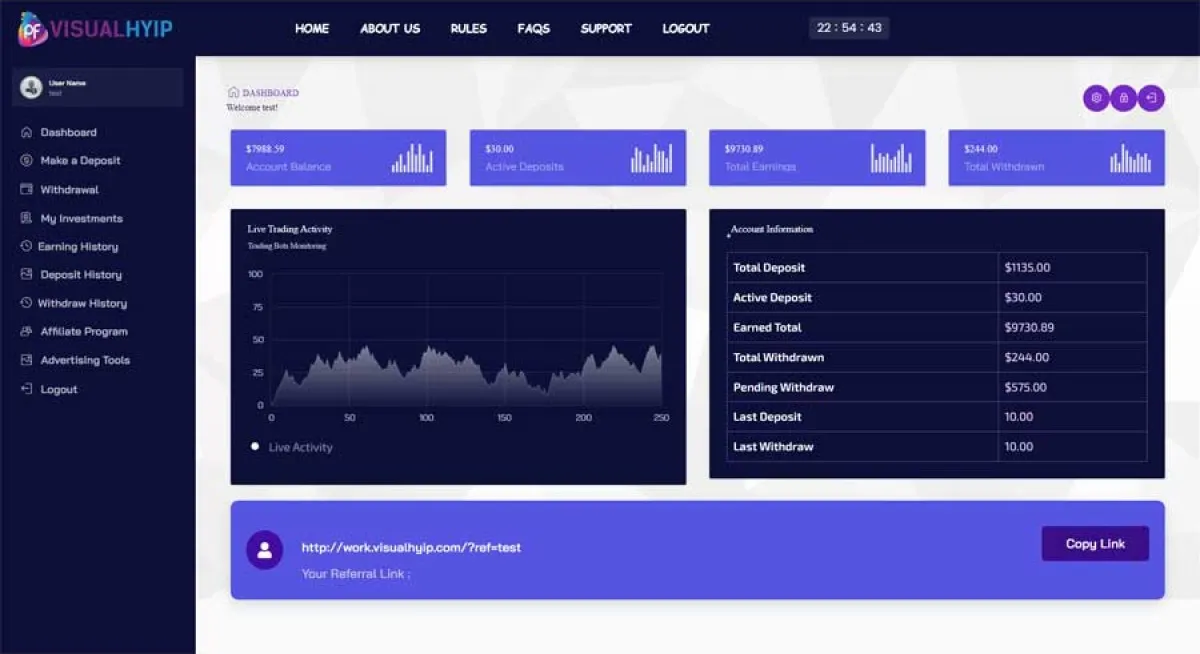Click the Welcome test! greeting text

click(x=252, y=107)
